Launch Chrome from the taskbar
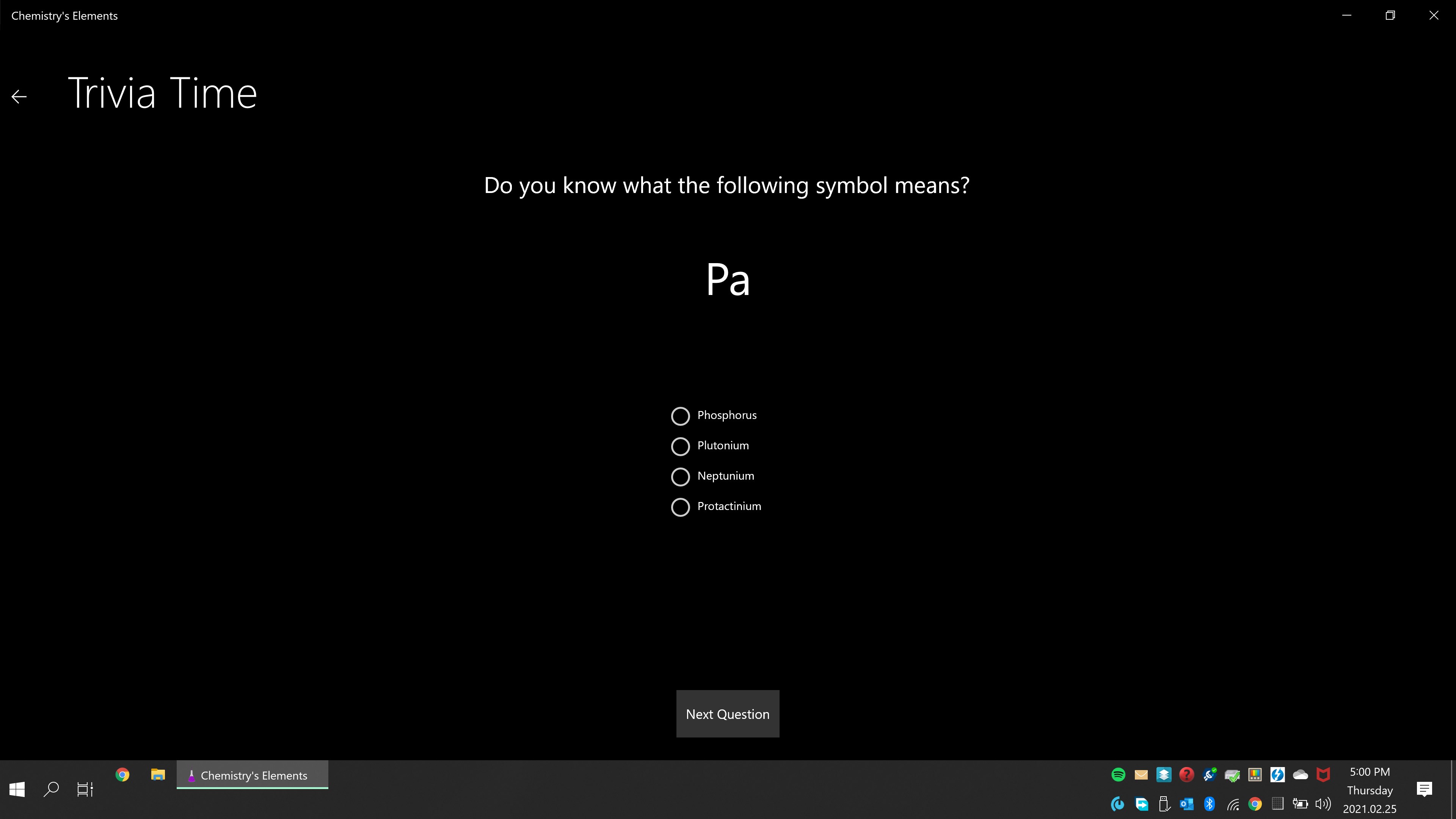Viewport: 1456px width, 819px height. [122, 774]
